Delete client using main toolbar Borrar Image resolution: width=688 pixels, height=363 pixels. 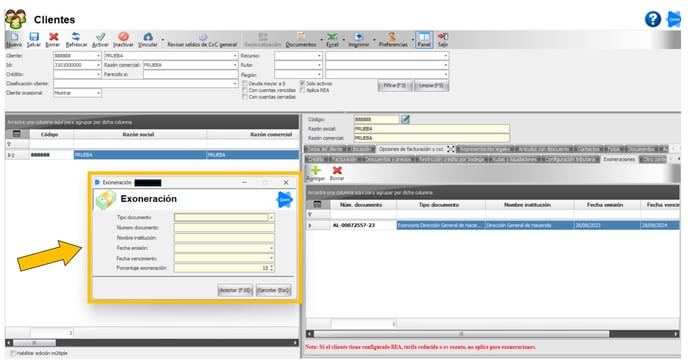(53, 40)
